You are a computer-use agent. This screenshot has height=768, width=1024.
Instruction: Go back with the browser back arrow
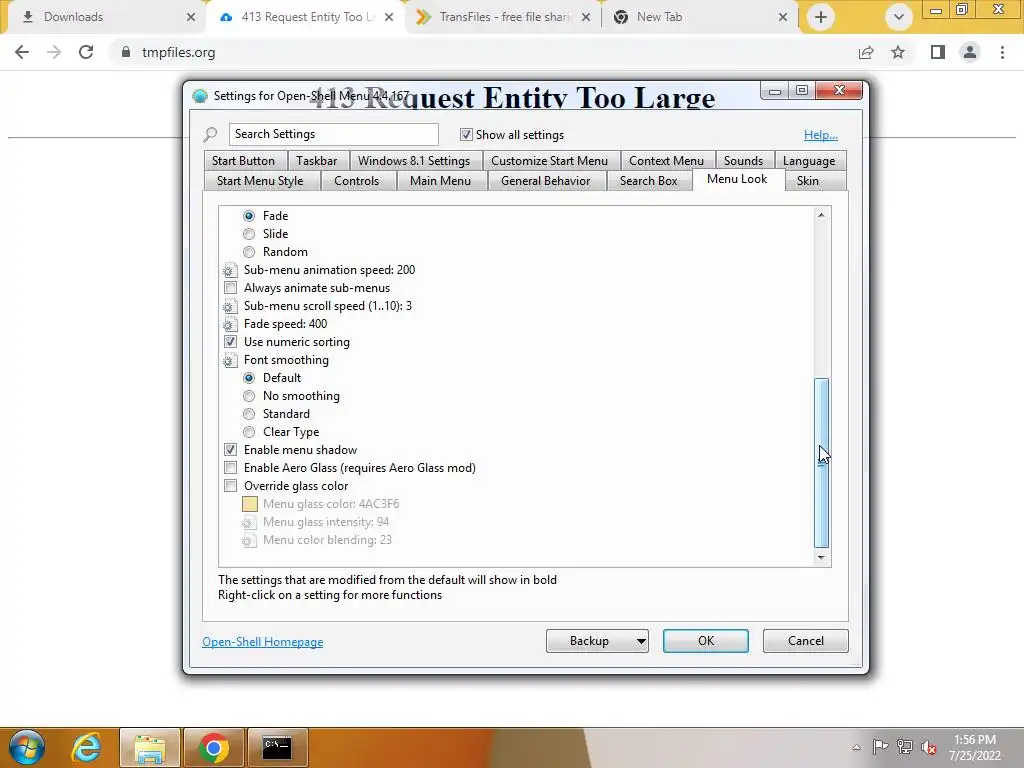point(22,52)
